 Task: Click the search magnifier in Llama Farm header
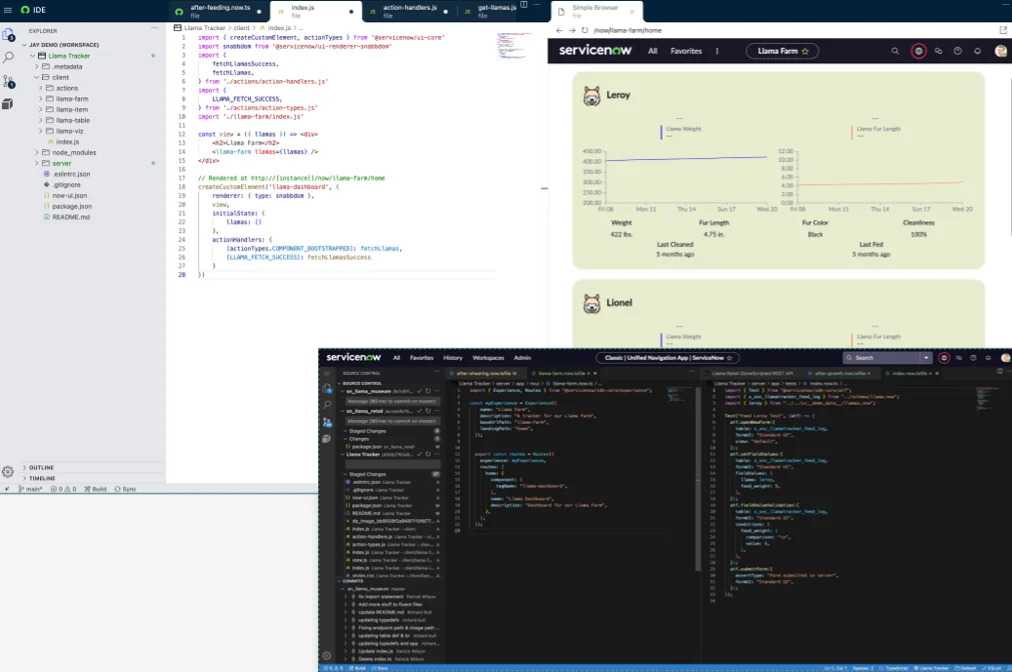tap(895, 51)
